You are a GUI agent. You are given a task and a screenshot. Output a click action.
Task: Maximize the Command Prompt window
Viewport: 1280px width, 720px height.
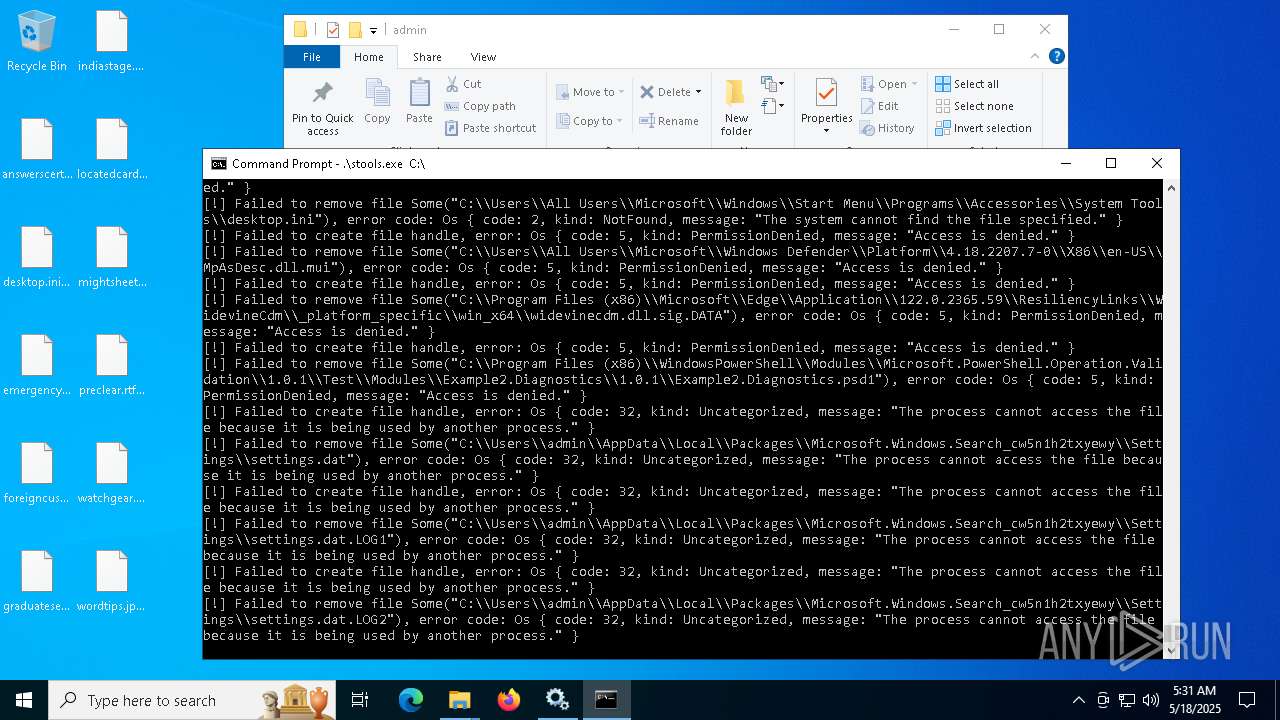pos(1111,163)
